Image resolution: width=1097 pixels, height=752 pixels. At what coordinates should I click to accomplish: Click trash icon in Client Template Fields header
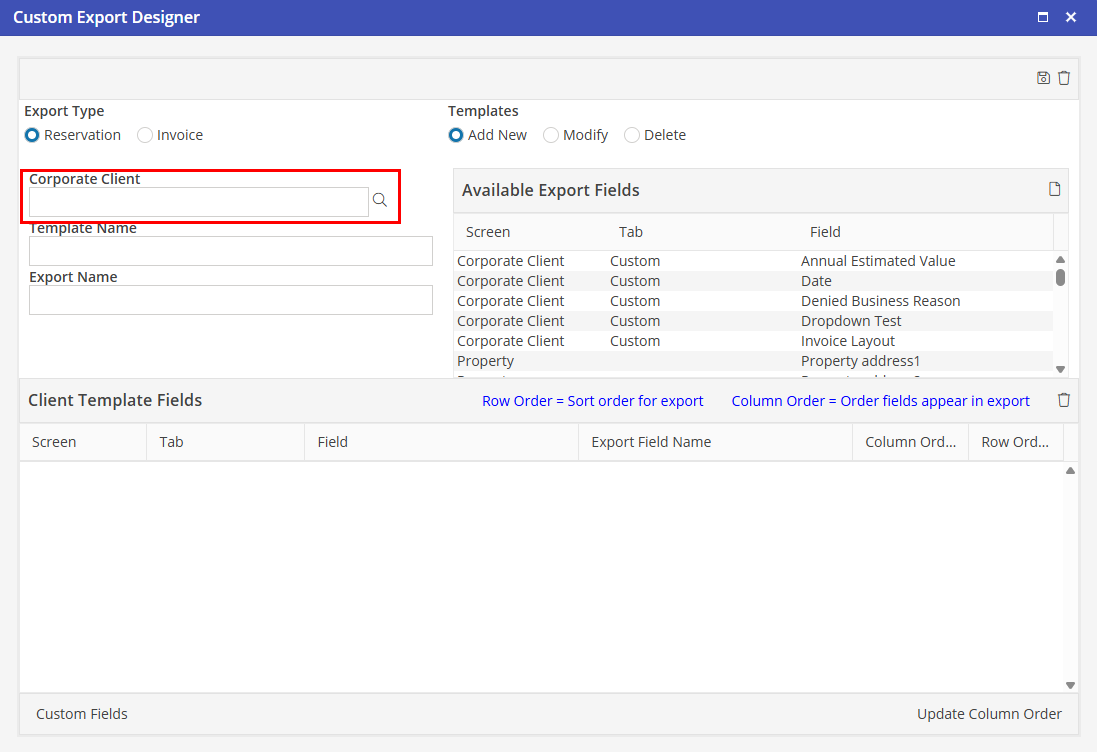[x=1064, y=400]
